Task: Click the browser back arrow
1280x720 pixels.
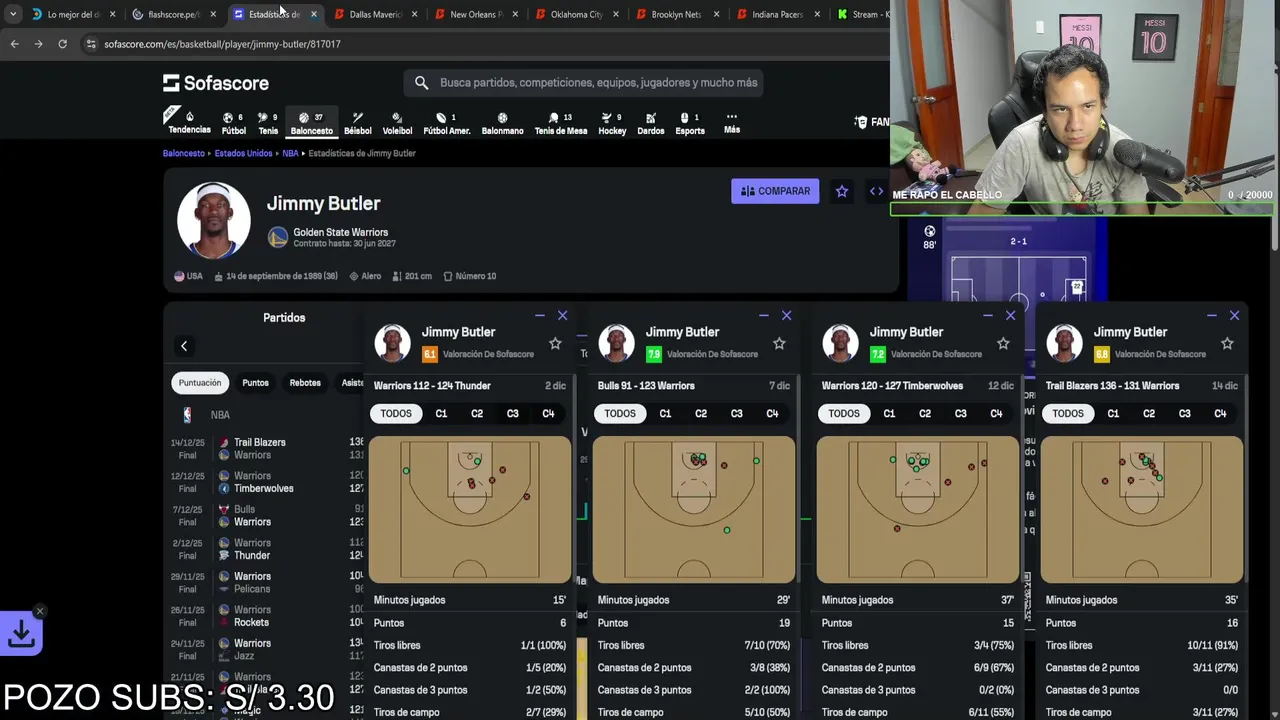Action: [x=14, y=44]
